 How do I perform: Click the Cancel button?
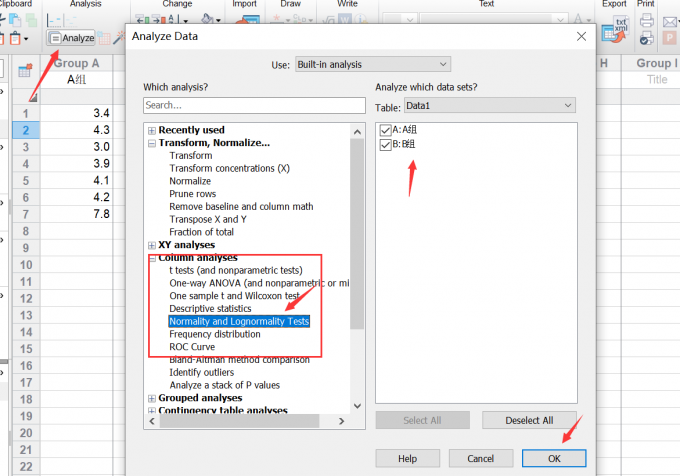click(x=481, y=459)
